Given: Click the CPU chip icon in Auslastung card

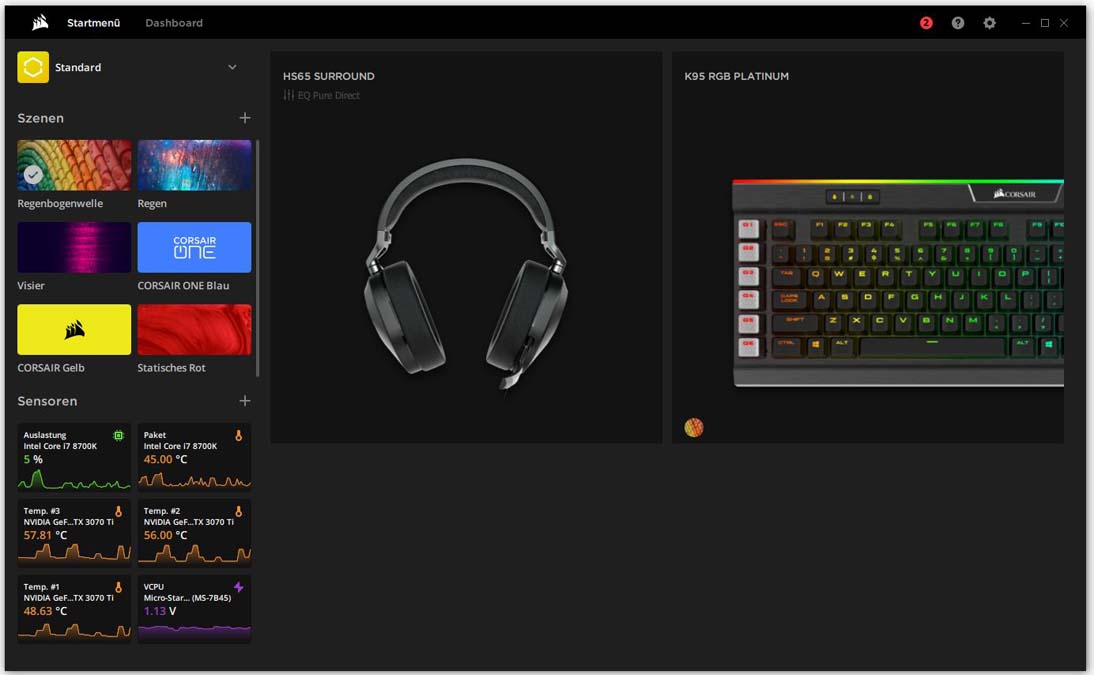Looking at the screenshot, I should coord(119,436).
